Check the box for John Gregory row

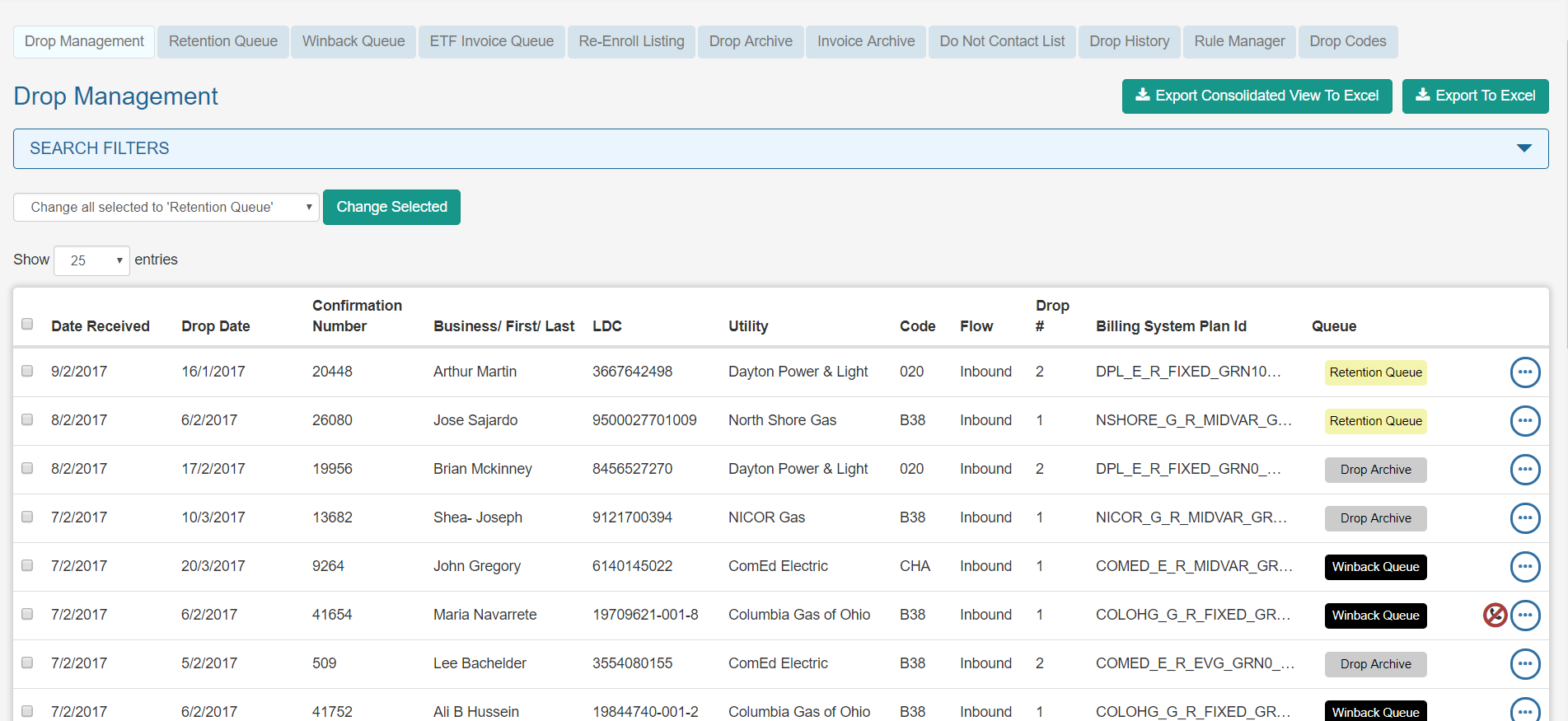coord(27,565)
